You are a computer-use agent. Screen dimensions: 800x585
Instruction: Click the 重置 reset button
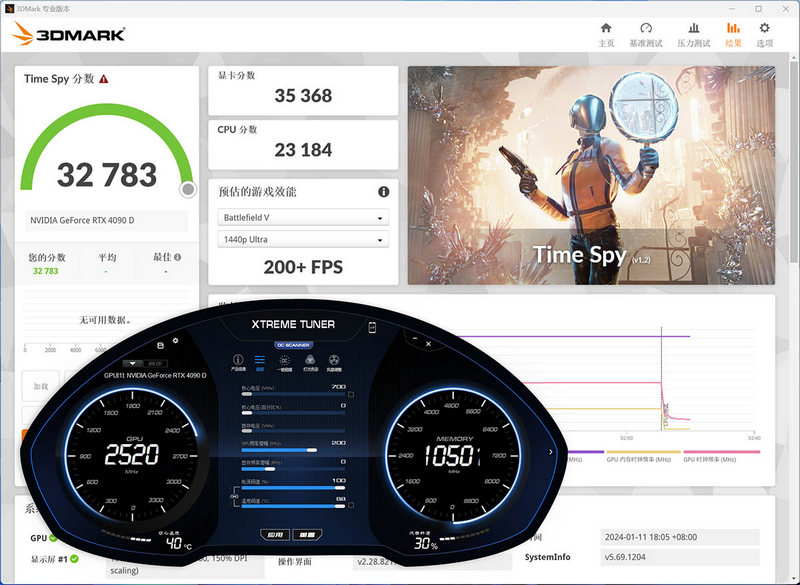click(308, 535)
